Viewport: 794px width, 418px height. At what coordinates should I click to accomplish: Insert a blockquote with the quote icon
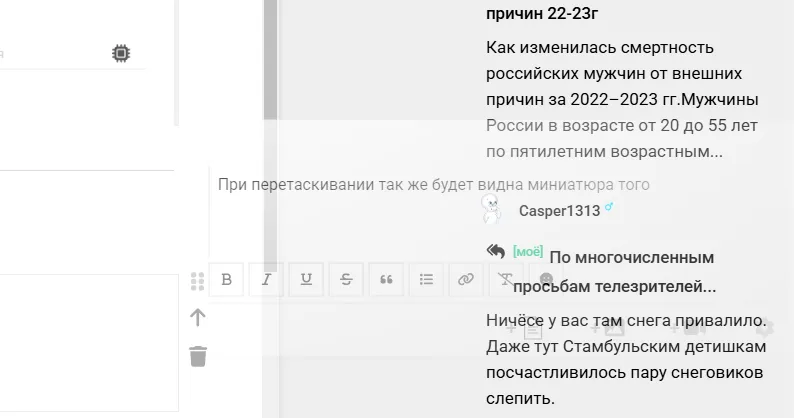coord(386,279)
